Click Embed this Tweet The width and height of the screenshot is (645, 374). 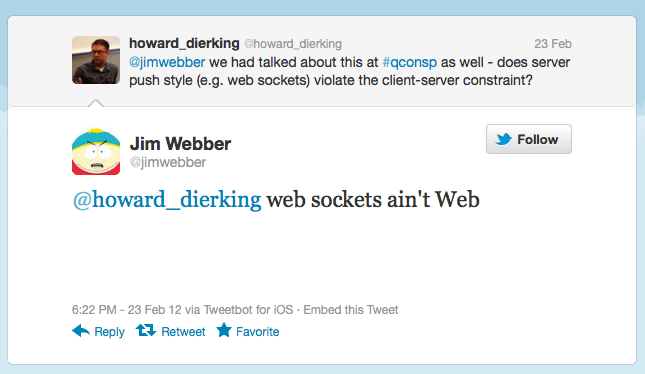tap(351, 309)
